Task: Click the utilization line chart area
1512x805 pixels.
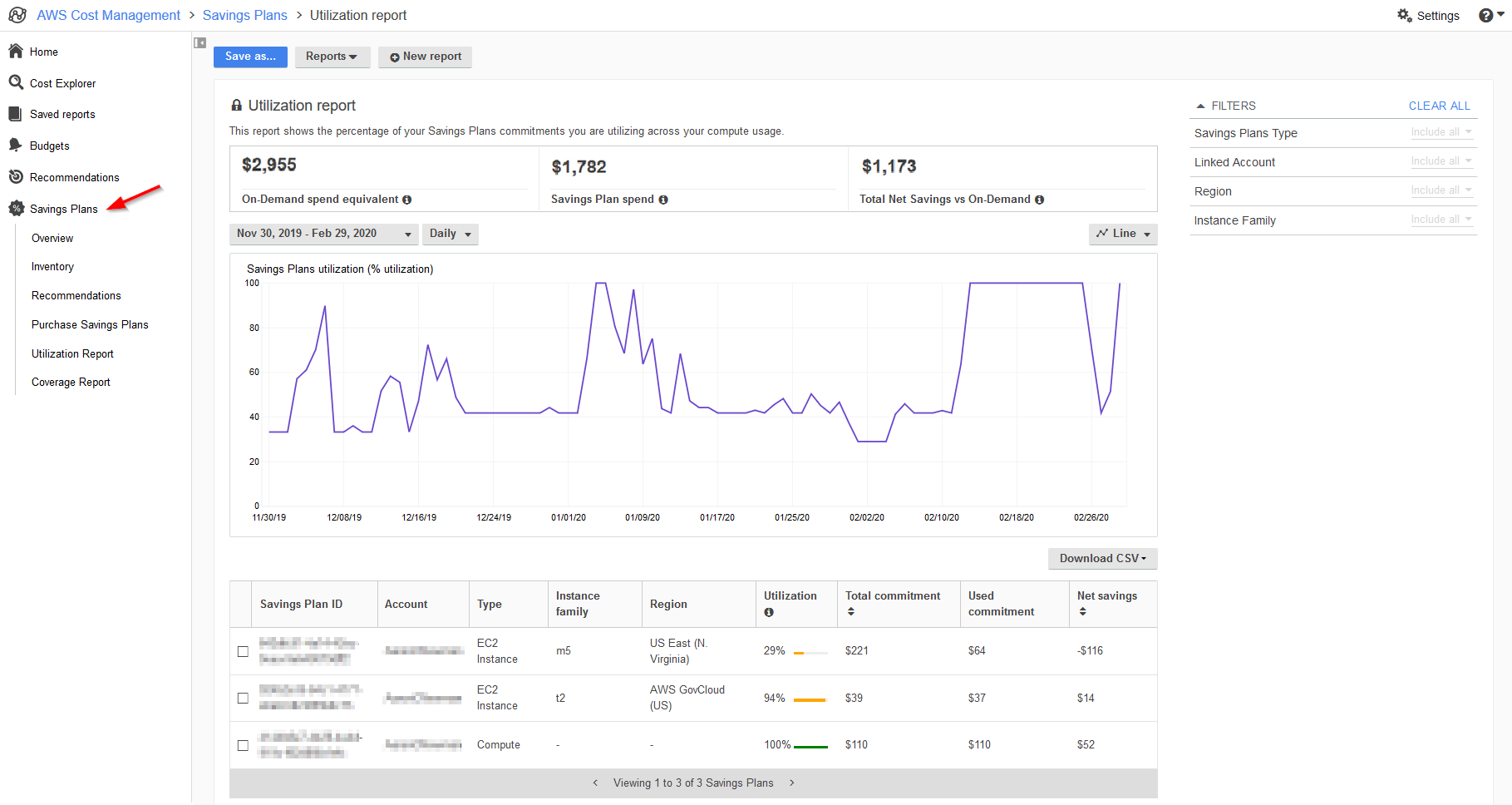Action: pos(693,394)
